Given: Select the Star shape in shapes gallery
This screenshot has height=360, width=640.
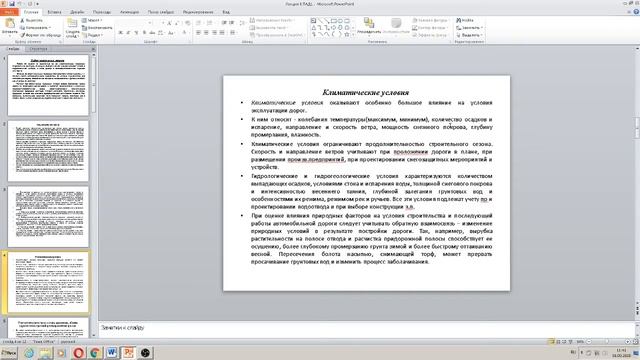Looking at the screenshot, I should (347, 35).
